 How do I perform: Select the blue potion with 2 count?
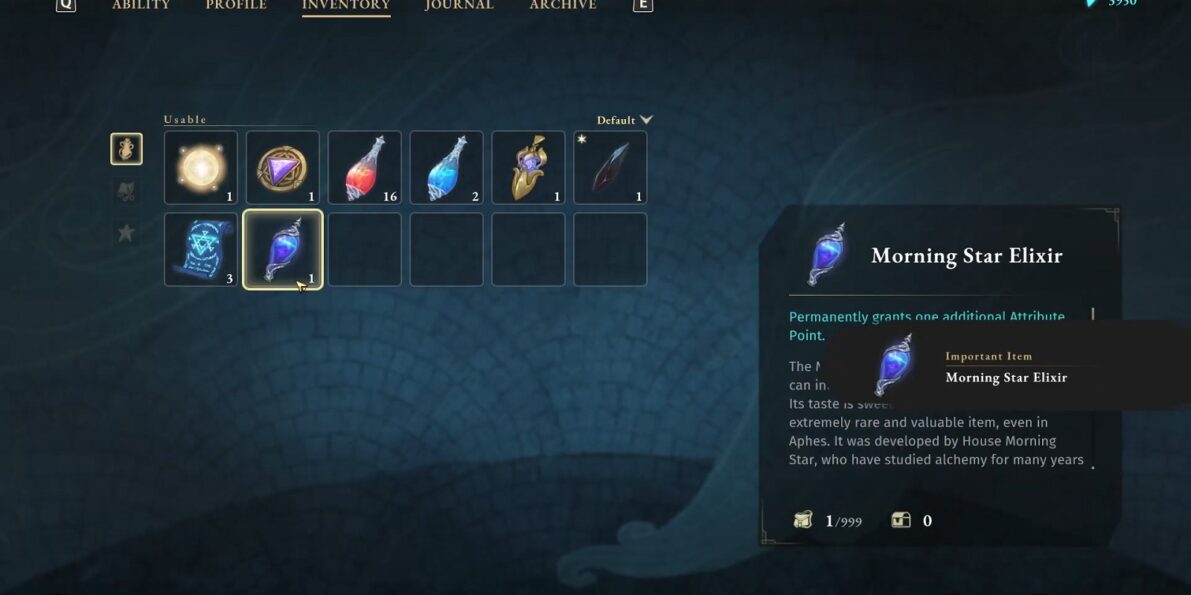click(447, 167)
